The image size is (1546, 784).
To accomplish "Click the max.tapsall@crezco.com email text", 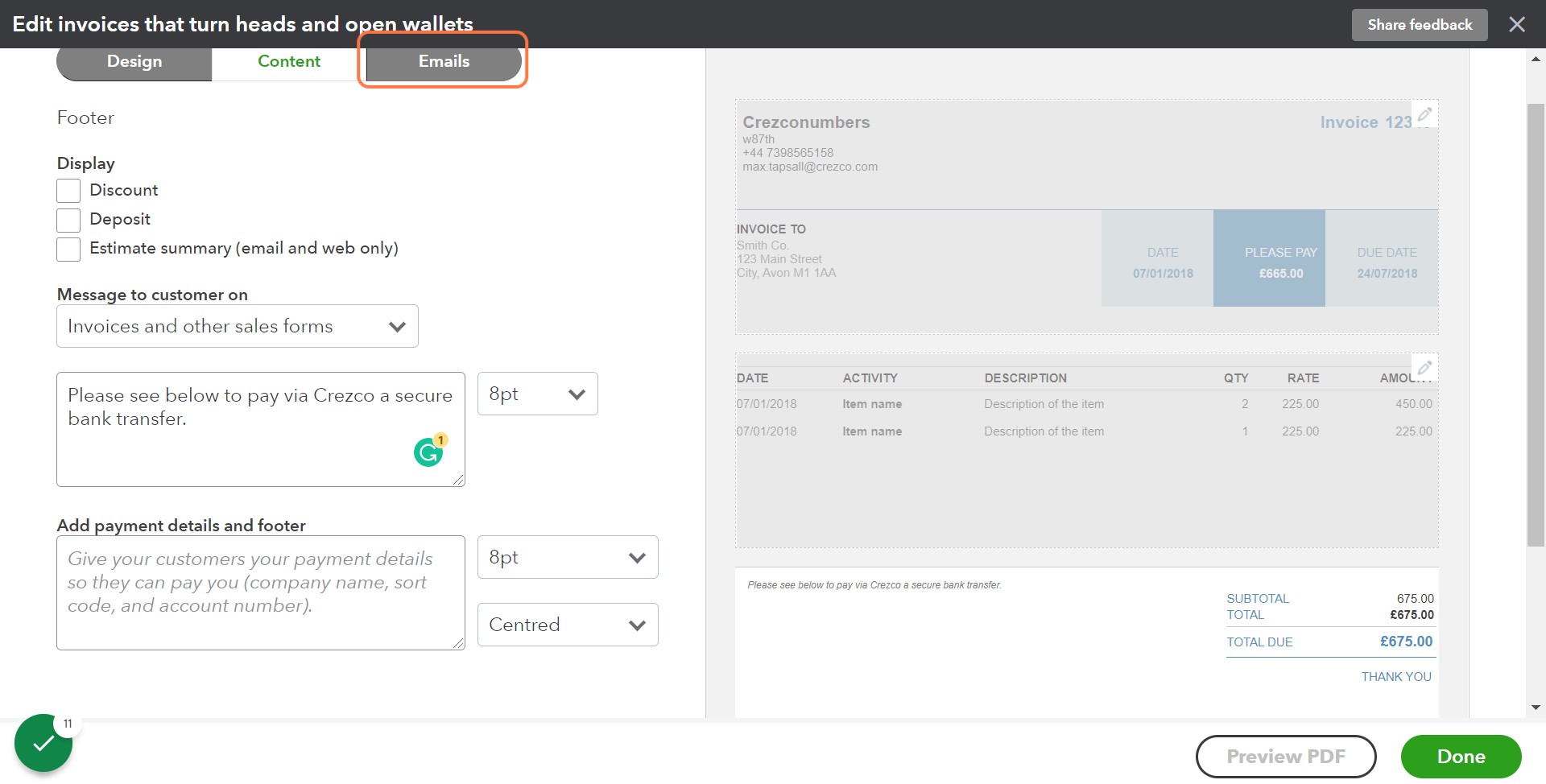I will coord(810,167).
